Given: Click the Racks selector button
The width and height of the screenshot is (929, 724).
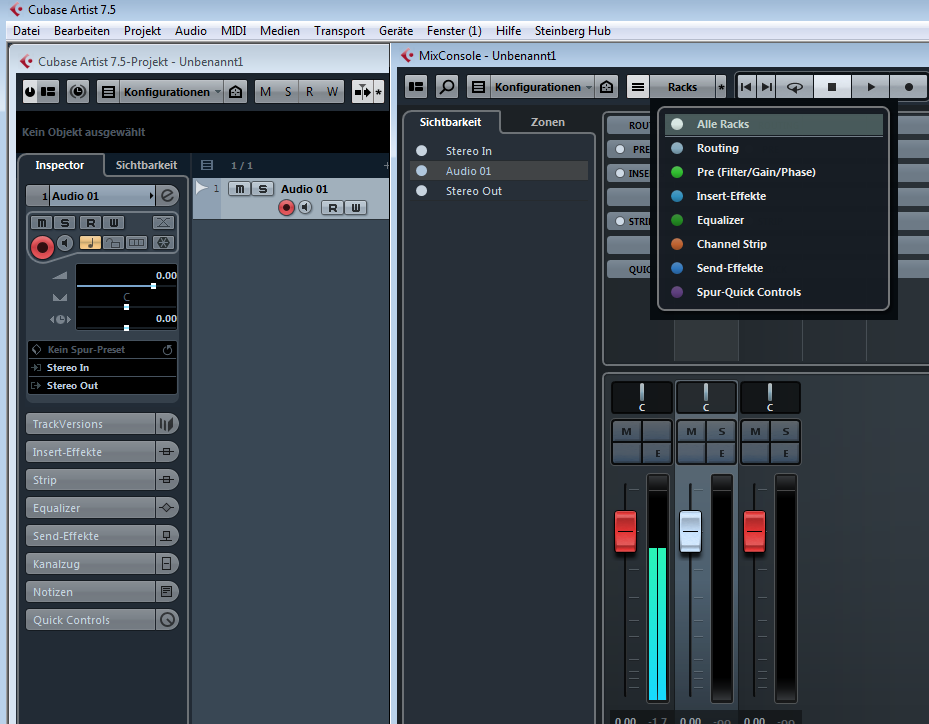Looking at the screenshot, I should [682, 87].
